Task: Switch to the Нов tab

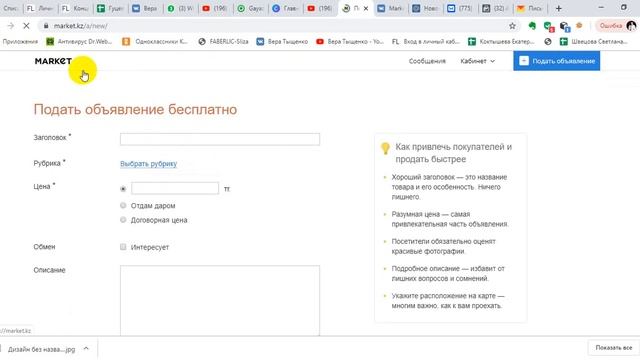Action: (425, 8)
